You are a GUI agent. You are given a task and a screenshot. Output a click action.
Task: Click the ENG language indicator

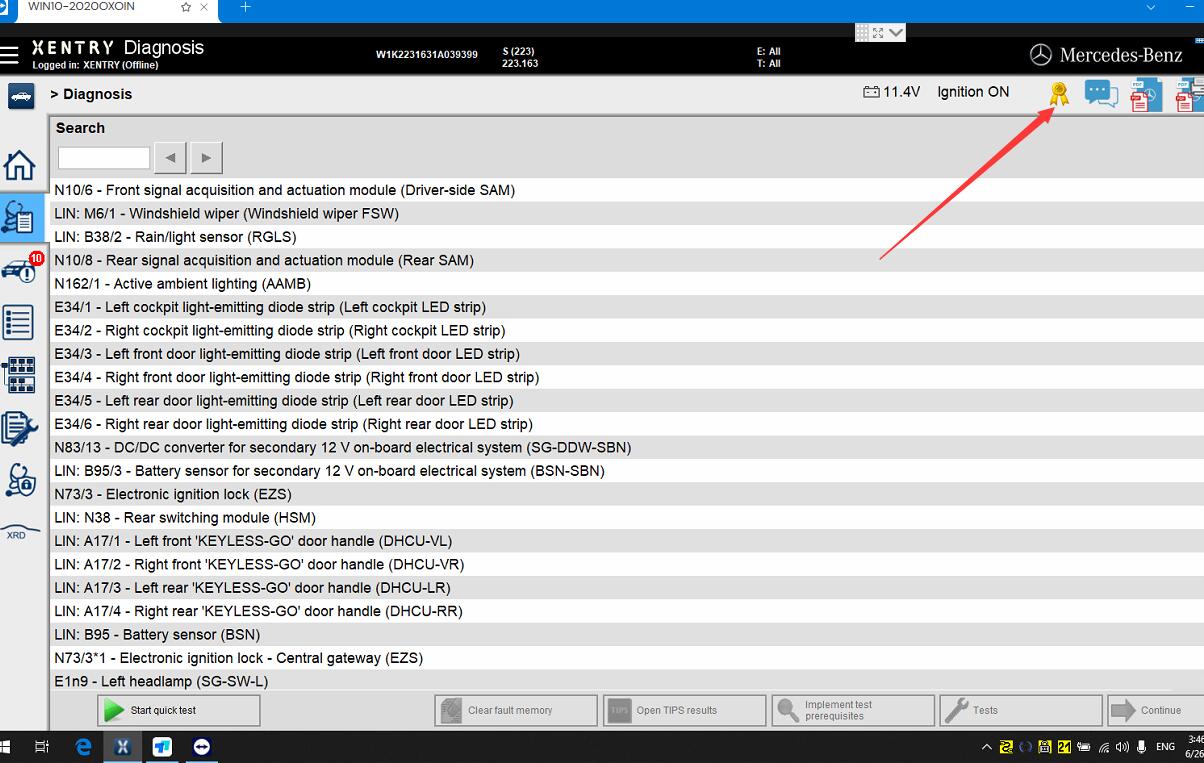coord(1166,747)
